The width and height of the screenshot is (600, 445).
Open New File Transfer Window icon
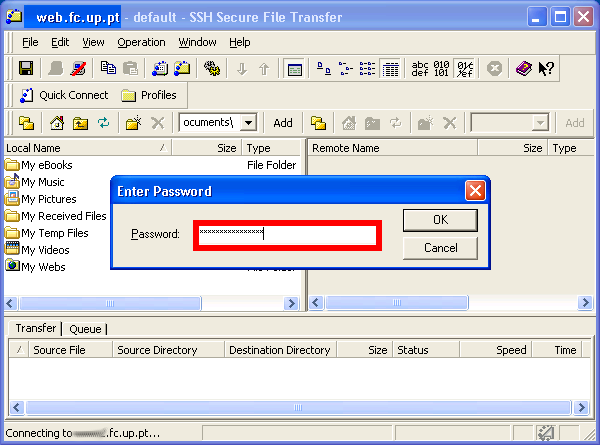tap(182, 68)
